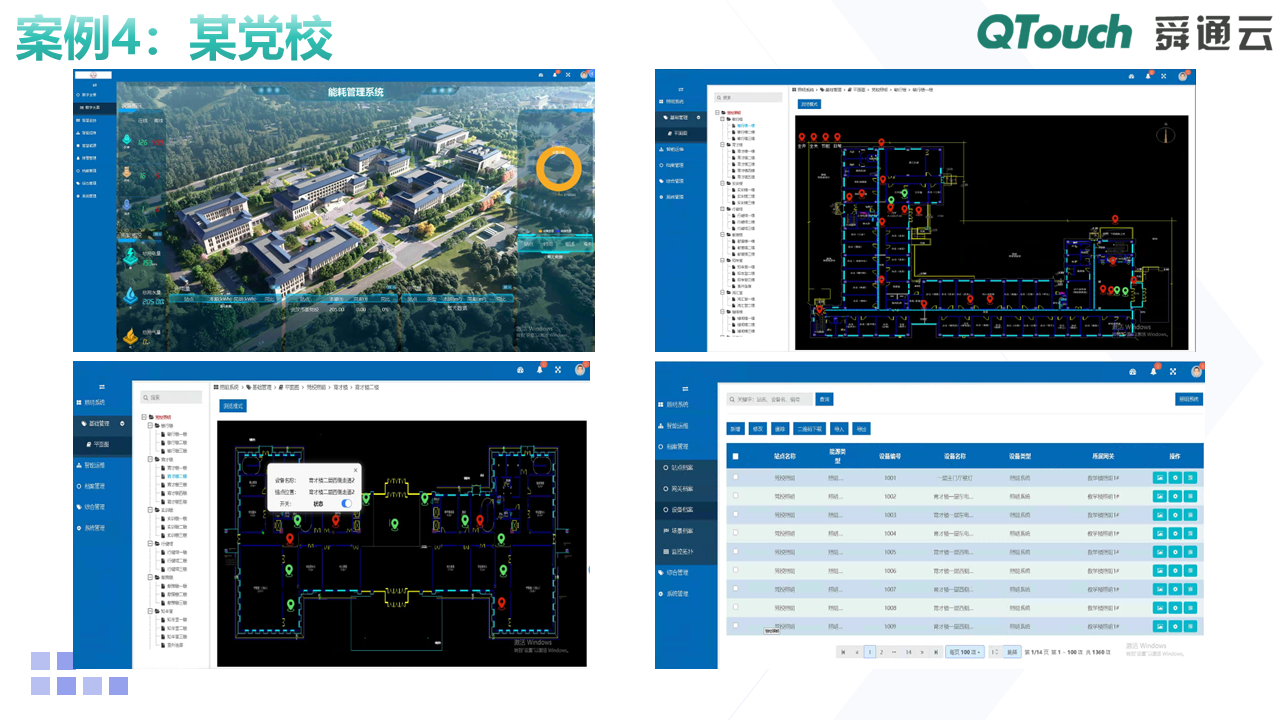The height and width of the screenshot is (720, 1280).
Task: Click the notification bell in device table panel
Action: coord(1154,371)
